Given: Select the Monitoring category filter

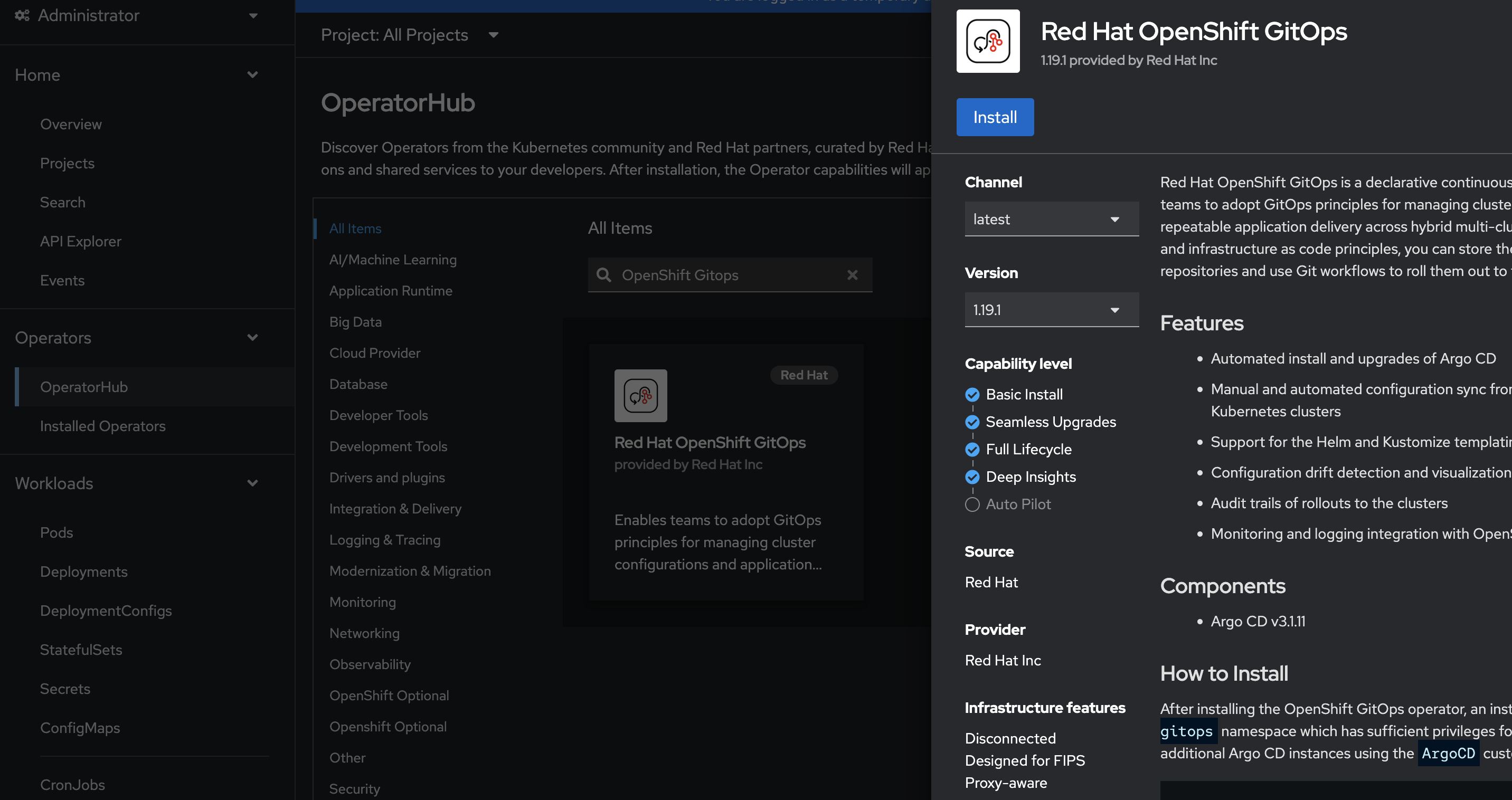Looking at the screenshot, I should click(x=363, y=602).
